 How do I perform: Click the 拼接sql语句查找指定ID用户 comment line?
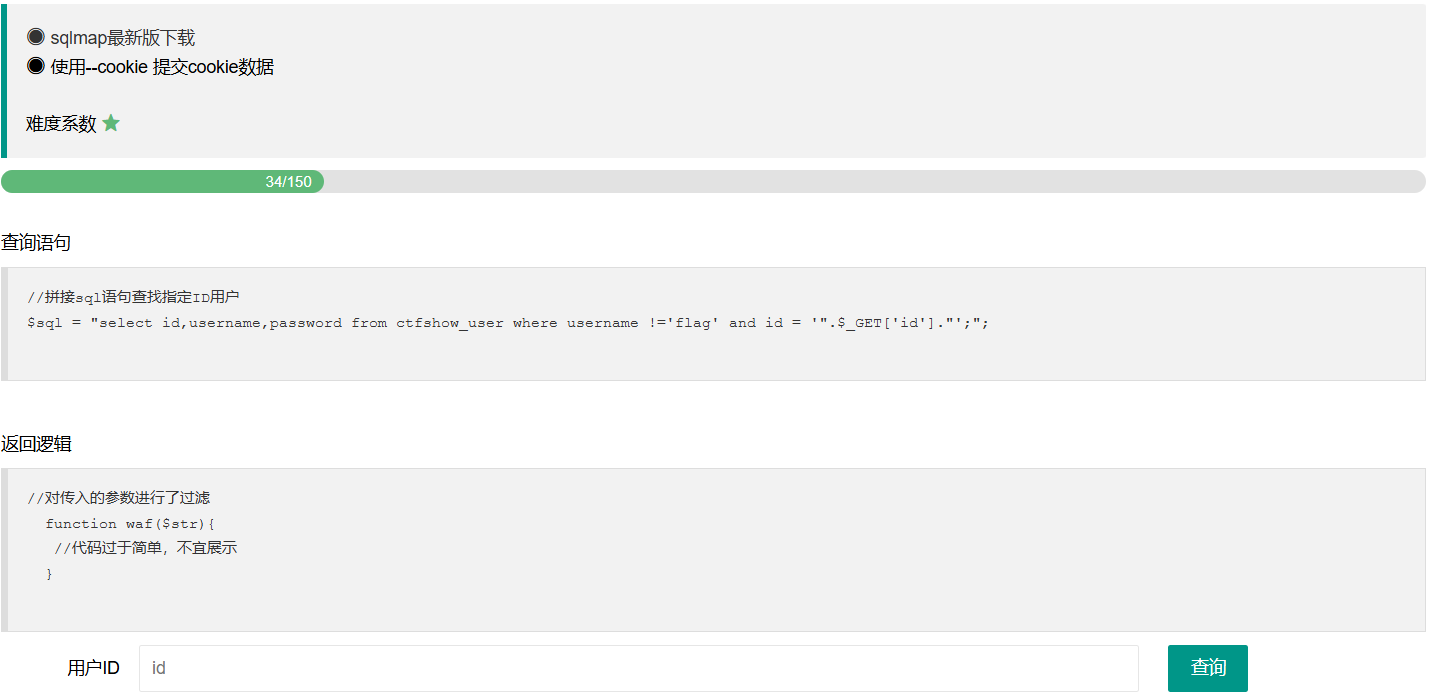tap(133, 297)
